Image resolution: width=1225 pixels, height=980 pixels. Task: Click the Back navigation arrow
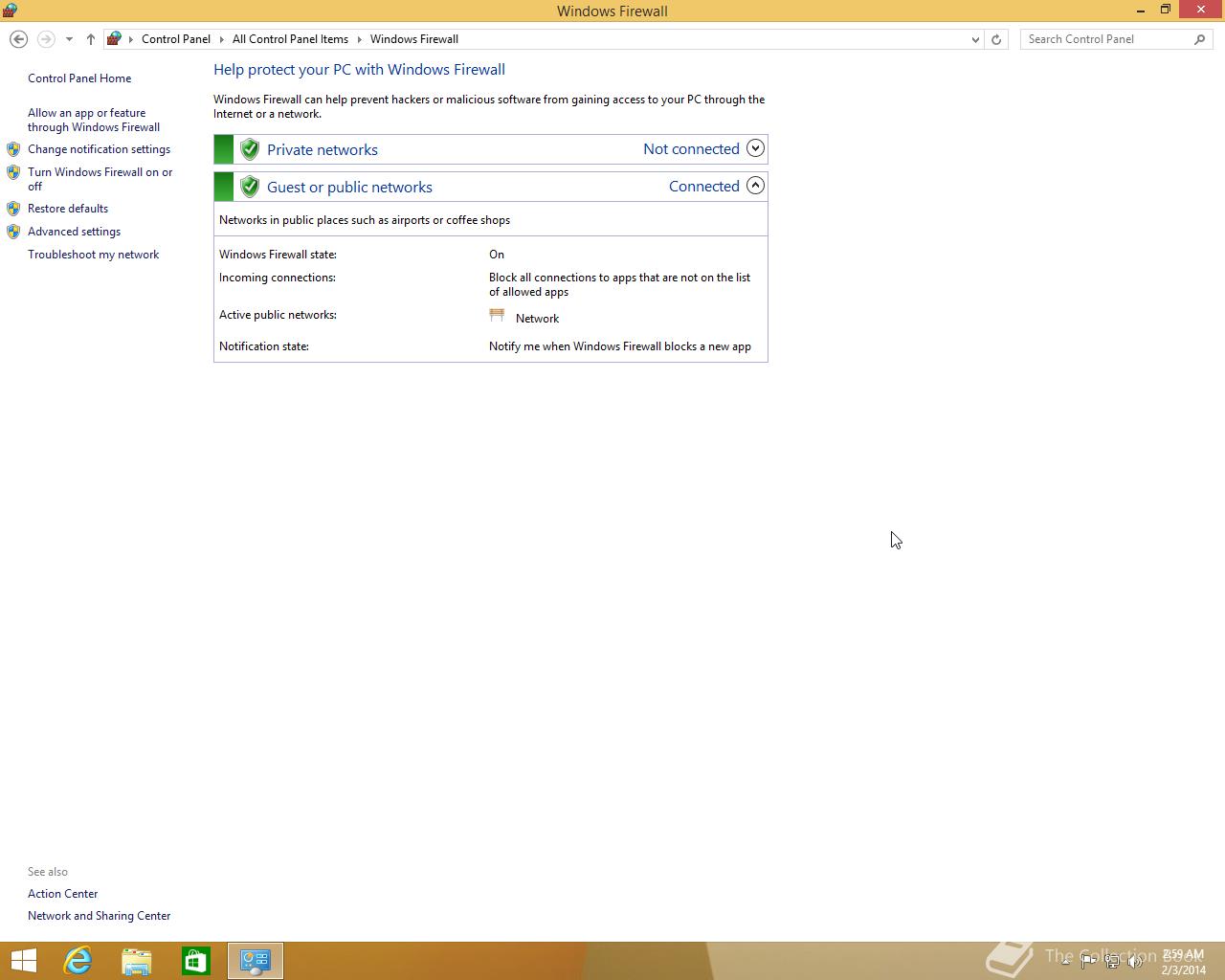[18, 39]
